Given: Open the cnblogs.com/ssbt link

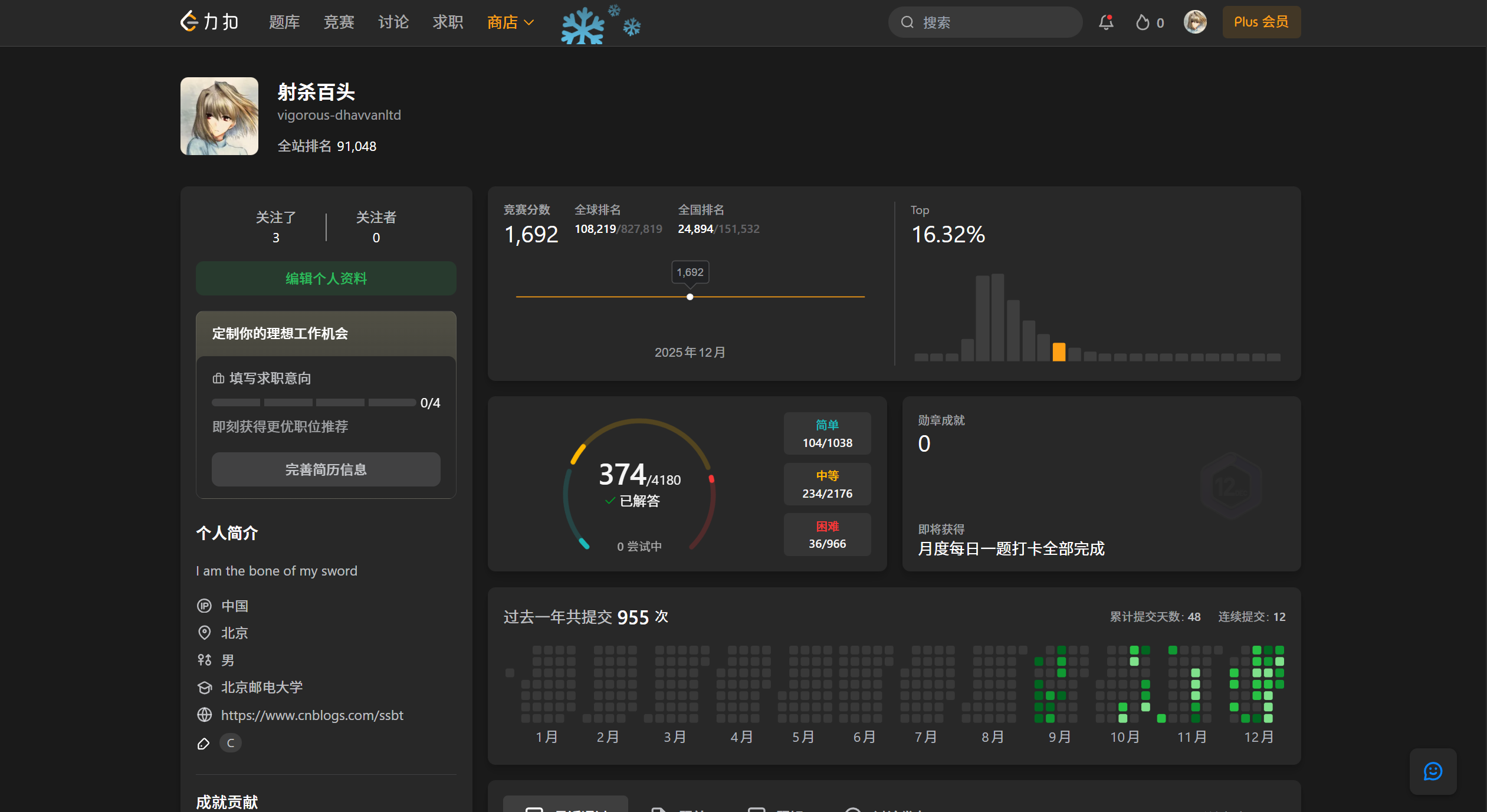Looking at the screenshot, I should (312, 715).
